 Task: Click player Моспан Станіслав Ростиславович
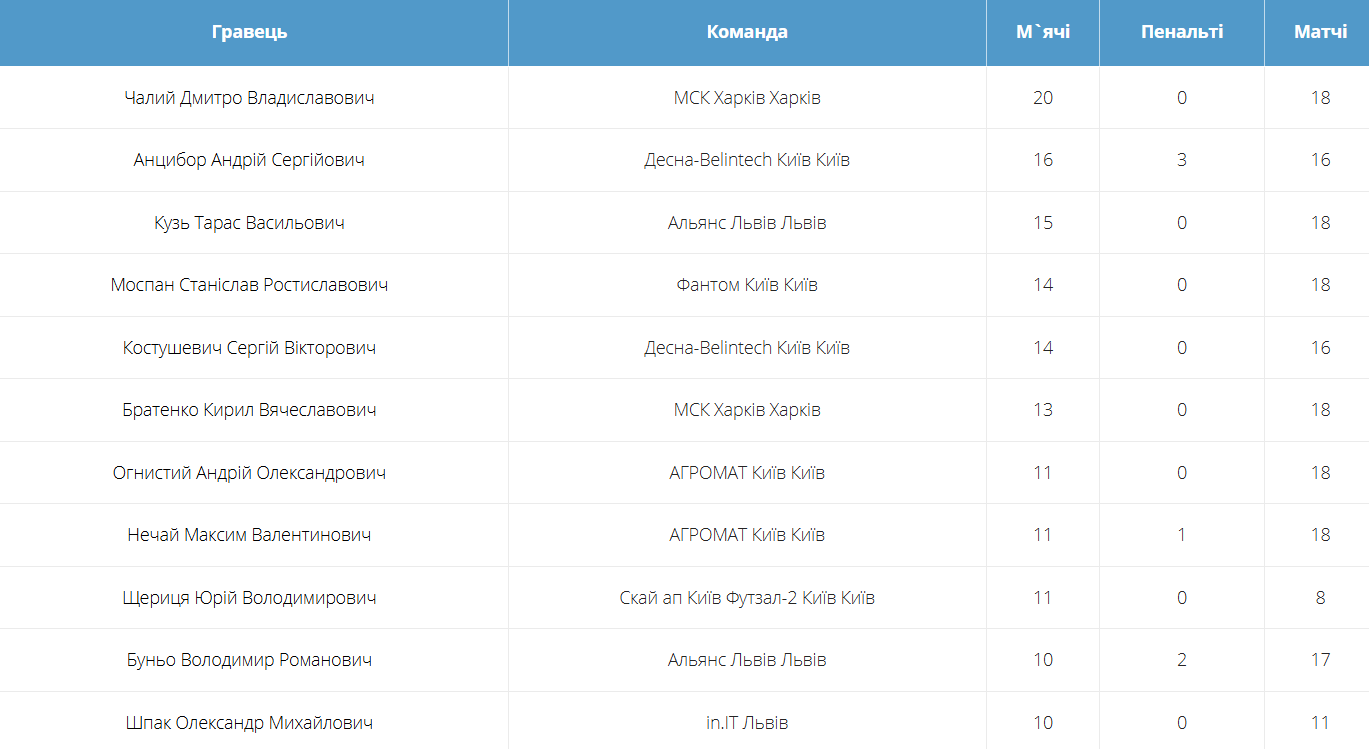(x=249, y=285)
